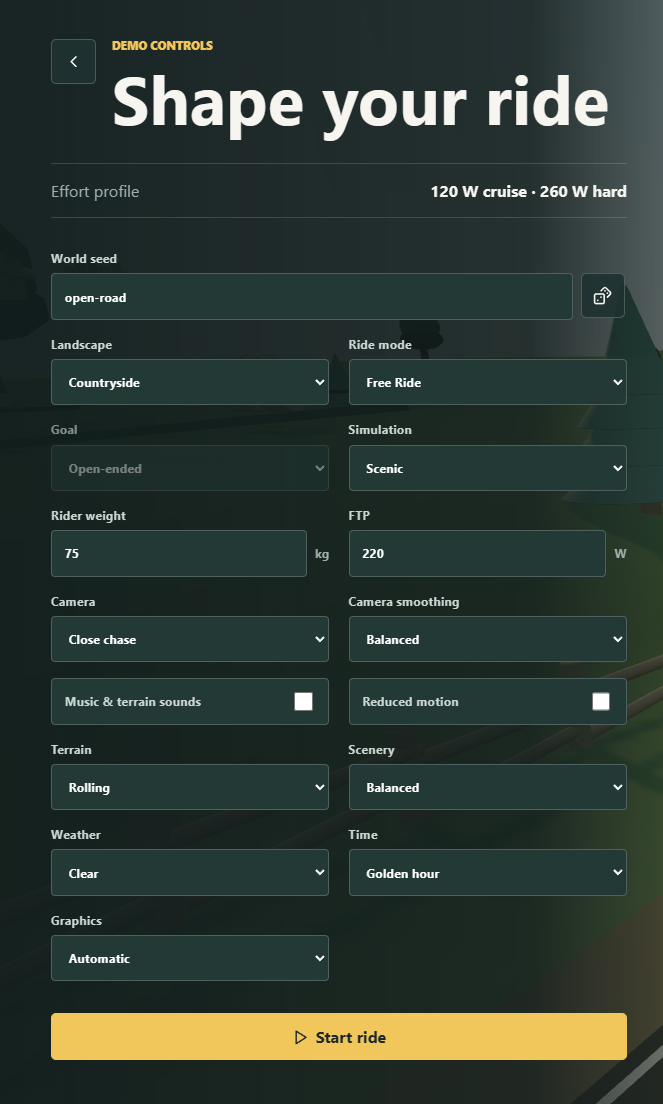Open the Simulation dropdown set to Scenic
663x1104 pixels.
tap(488, 468)
